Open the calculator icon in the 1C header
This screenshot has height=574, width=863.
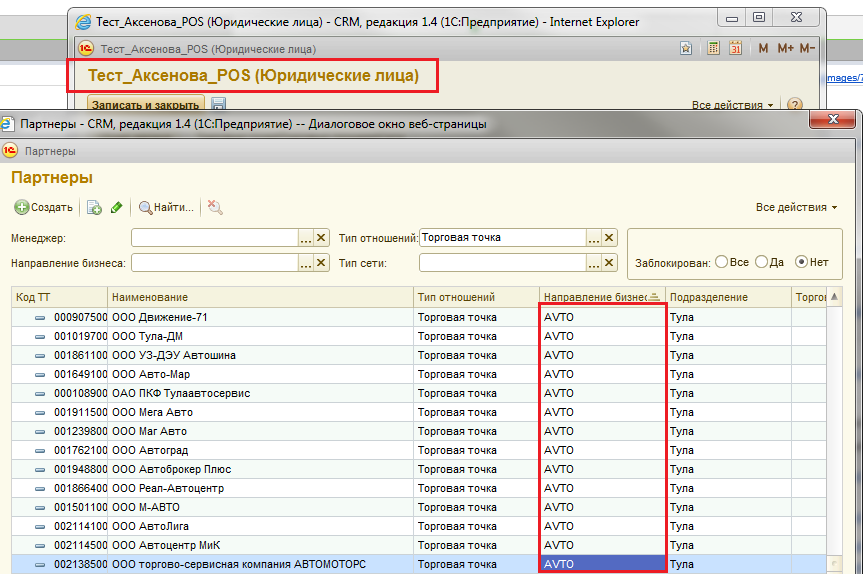pyautogui.click(x=713, y=48)
